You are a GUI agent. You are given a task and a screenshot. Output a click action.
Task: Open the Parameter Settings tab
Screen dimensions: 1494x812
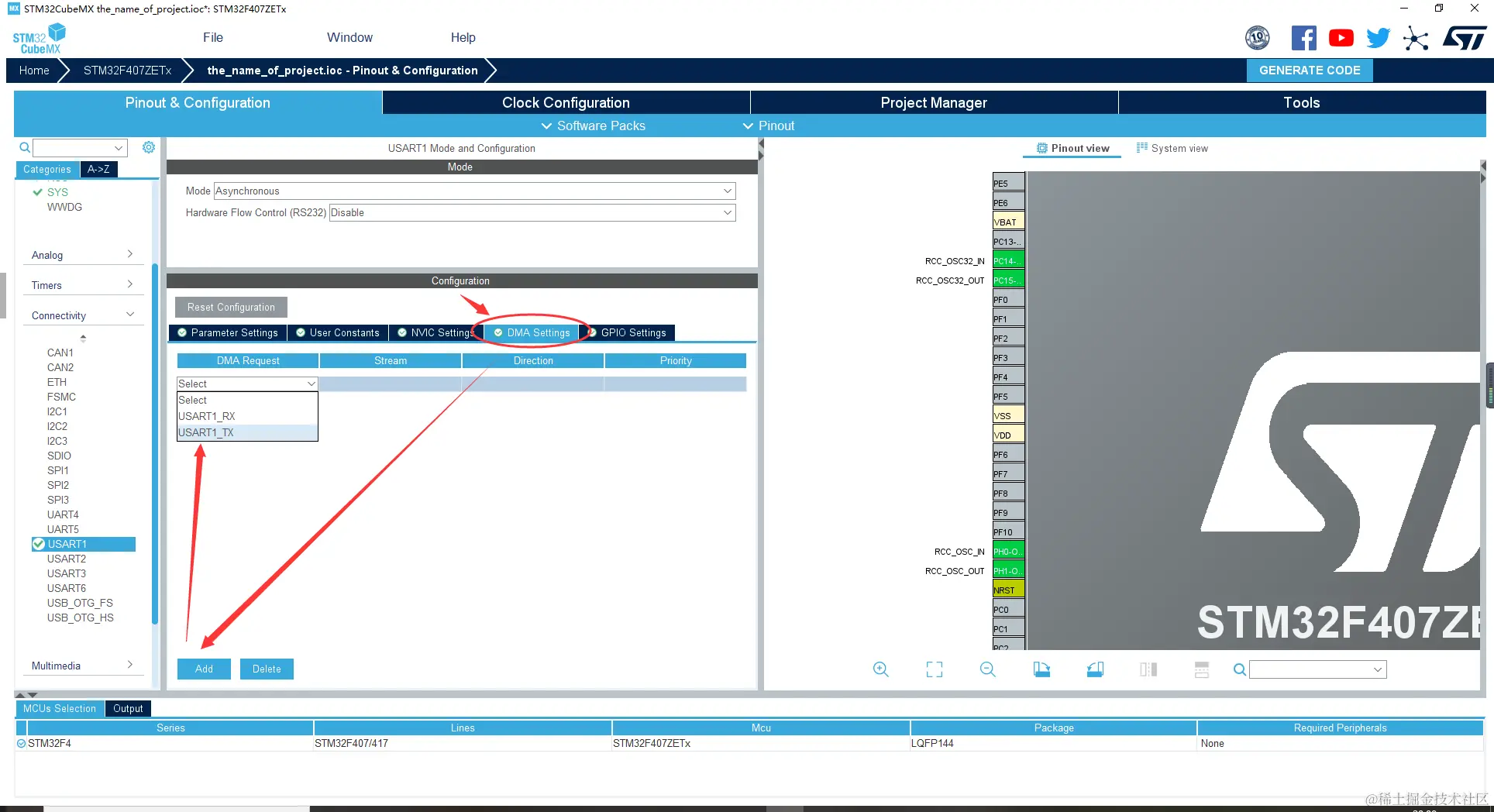point(228,332)
